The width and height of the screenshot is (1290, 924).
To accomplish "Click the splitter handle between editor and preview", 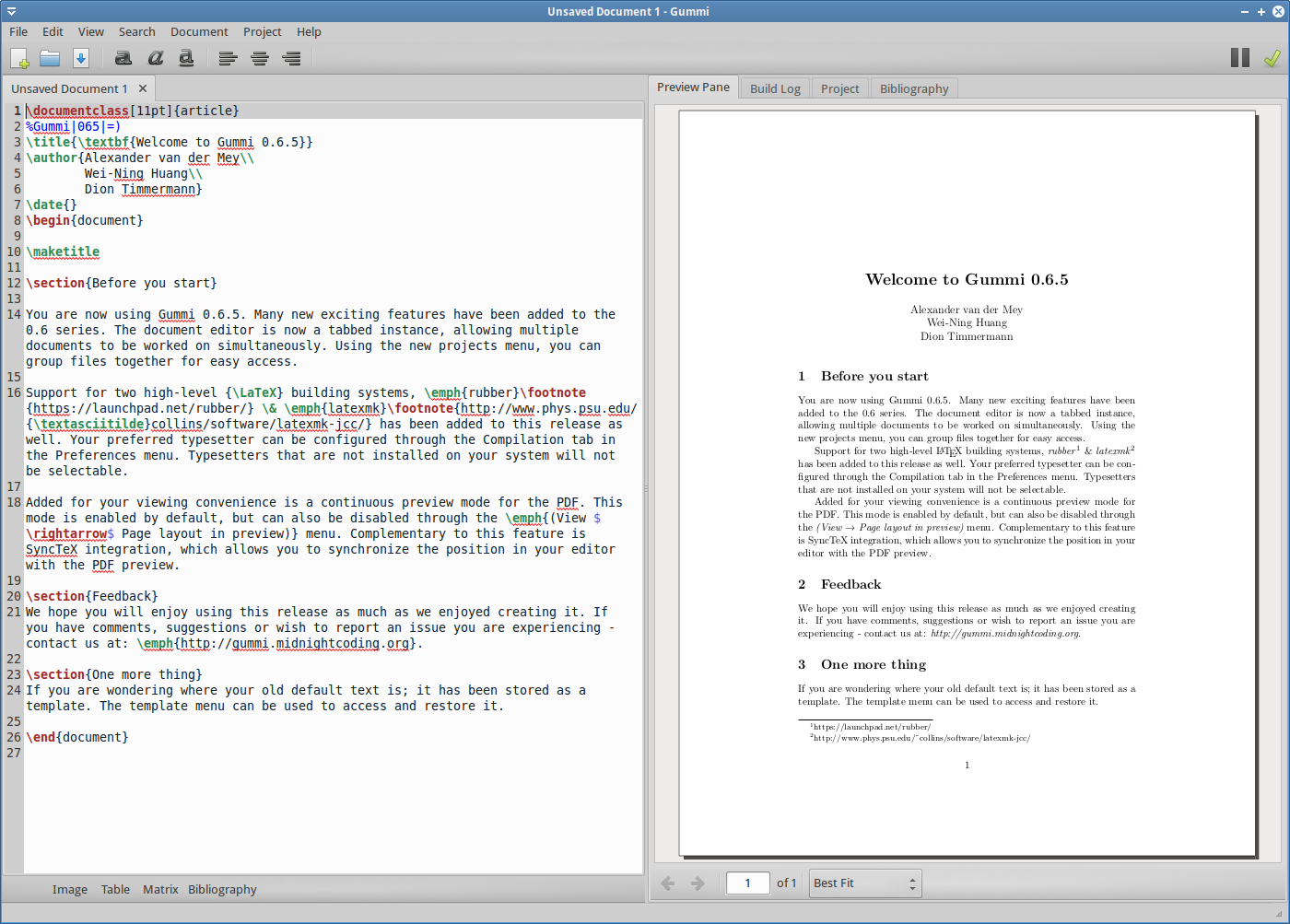I will click(x=646, y=488).
